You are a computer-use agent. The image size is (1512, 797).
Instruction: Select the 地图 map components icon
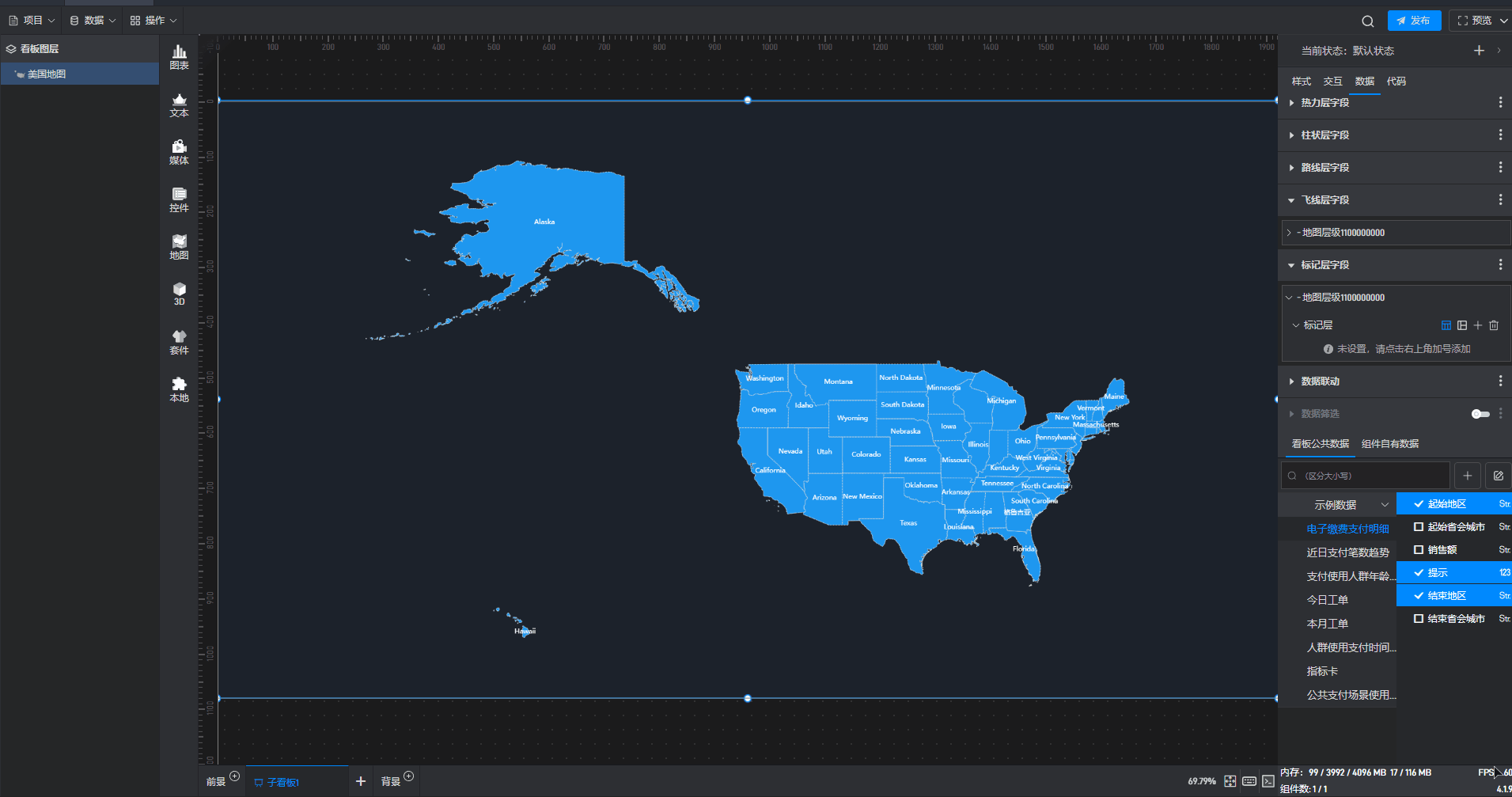tap(180, 247)
